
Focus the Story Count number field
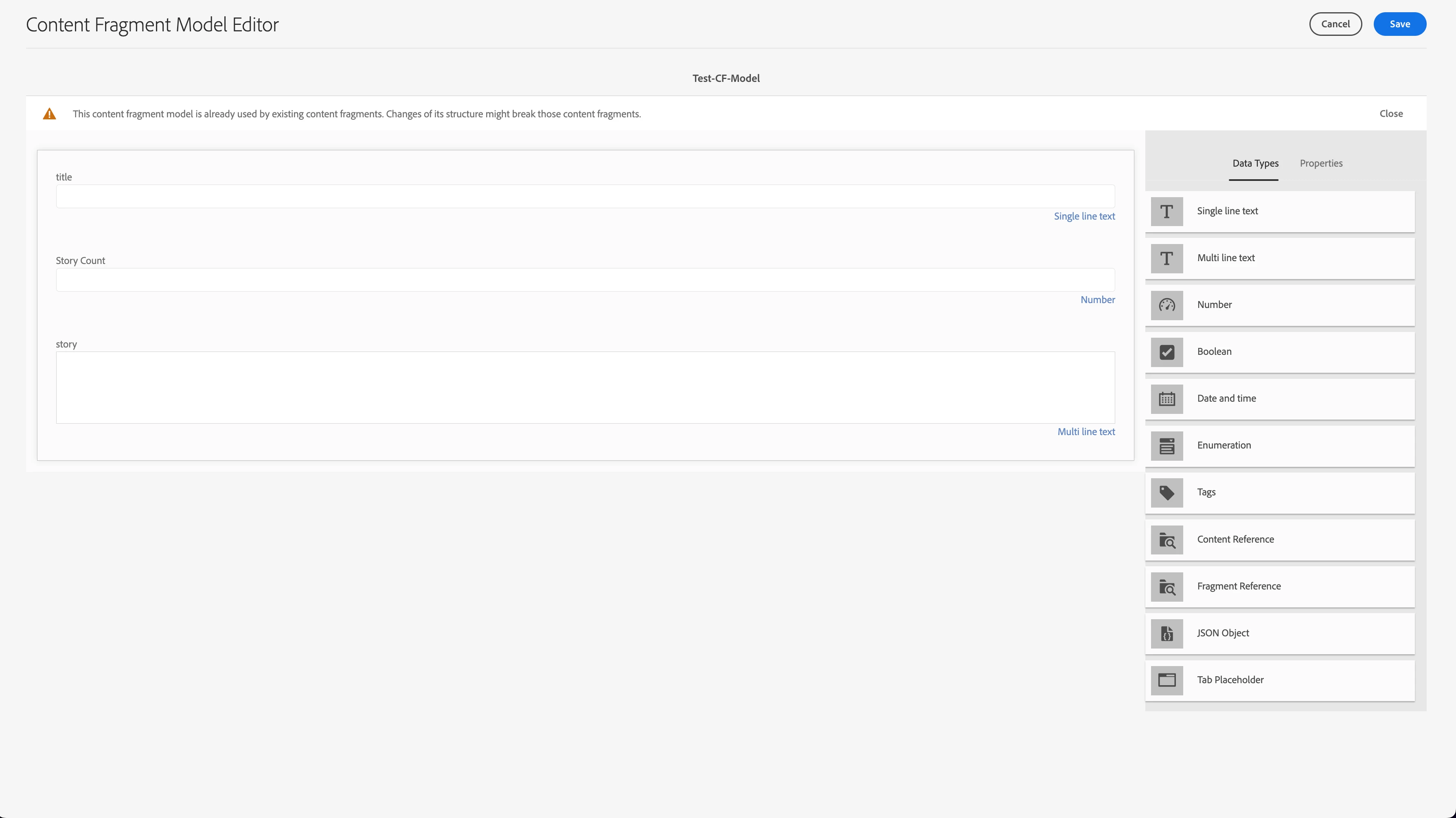(x=585, y=280)
